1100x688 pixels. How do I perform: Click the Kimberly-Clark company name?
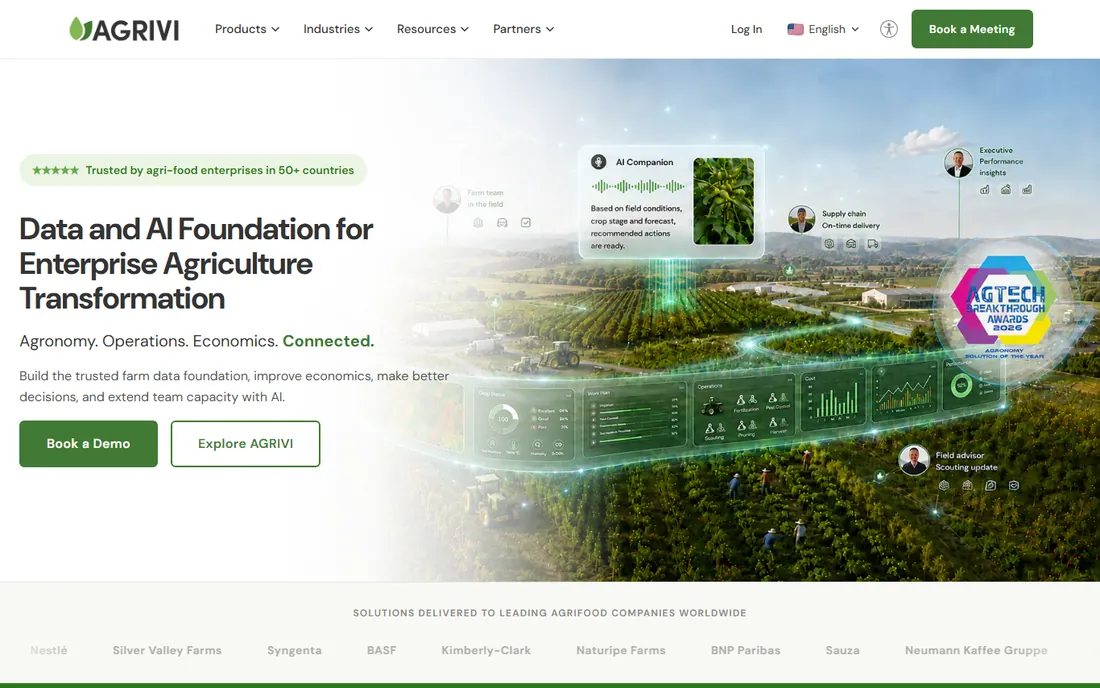(486, 650)
